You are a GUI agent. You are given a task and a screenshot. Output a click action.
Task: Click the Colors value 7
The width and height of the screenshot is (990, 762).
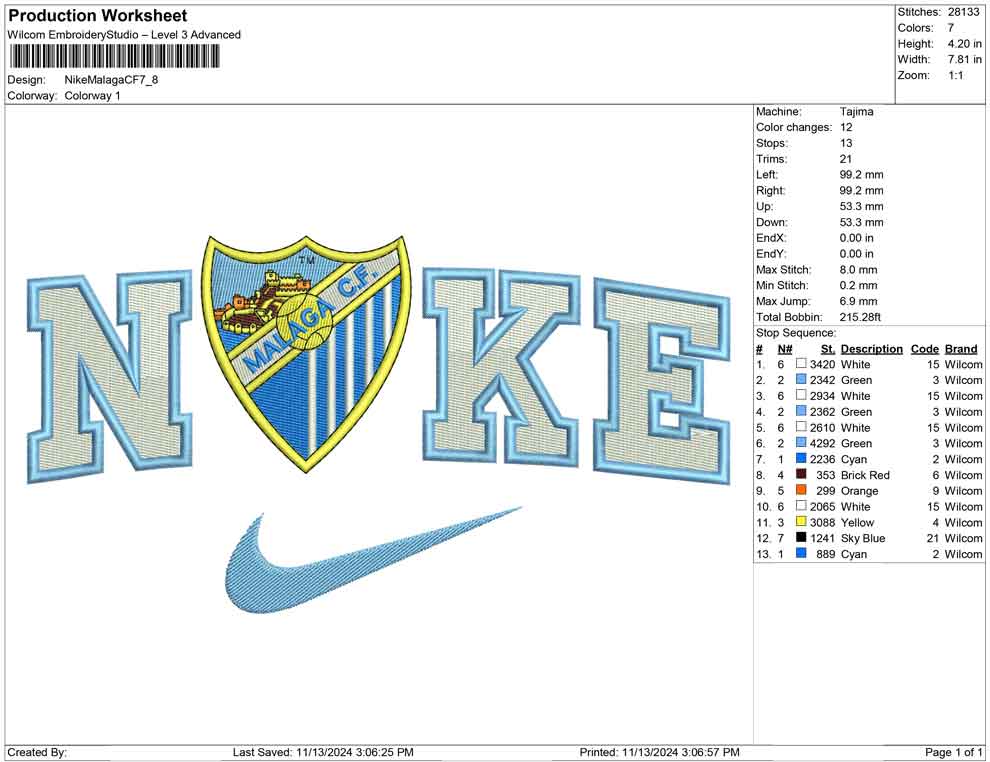(x=950, y=28)
